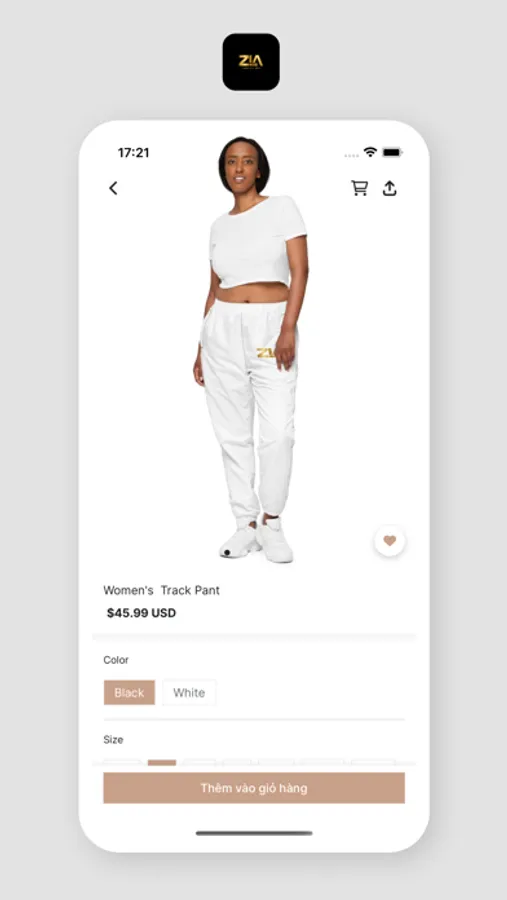Click the Size section label

click(113, 739)
